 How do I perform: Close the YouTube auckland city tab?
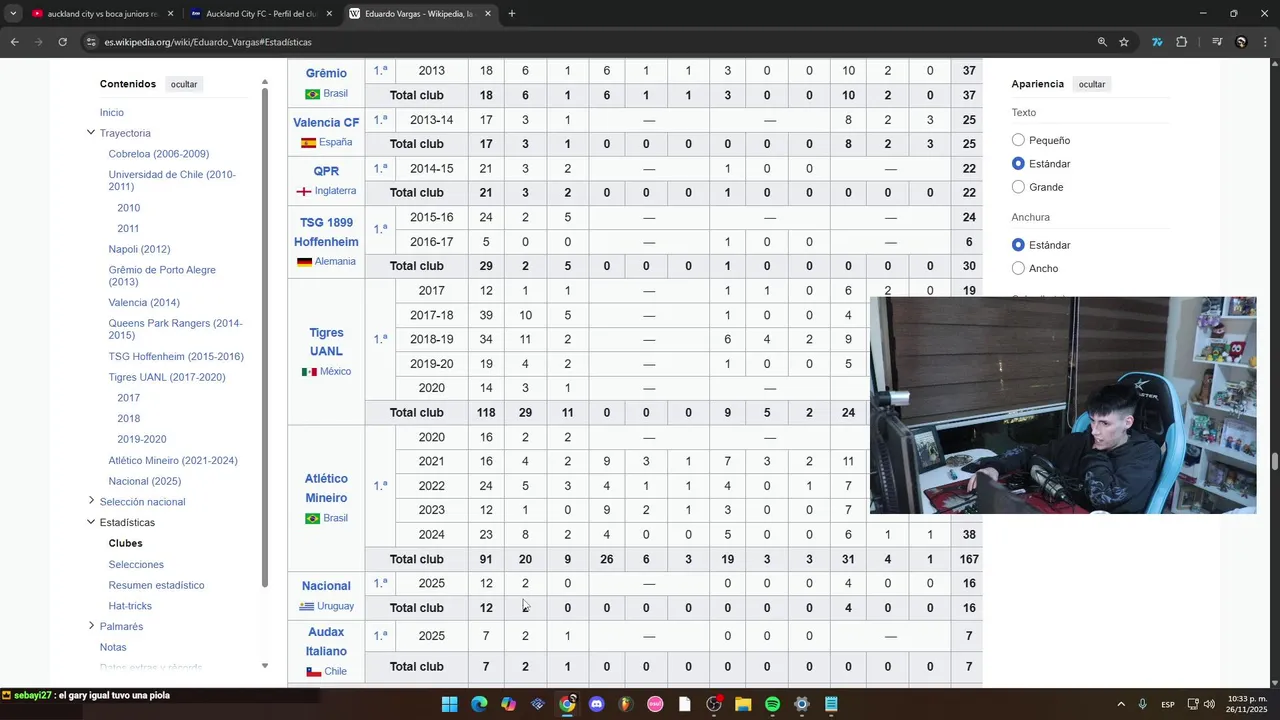pyautogui.click(x=171, y=14)
